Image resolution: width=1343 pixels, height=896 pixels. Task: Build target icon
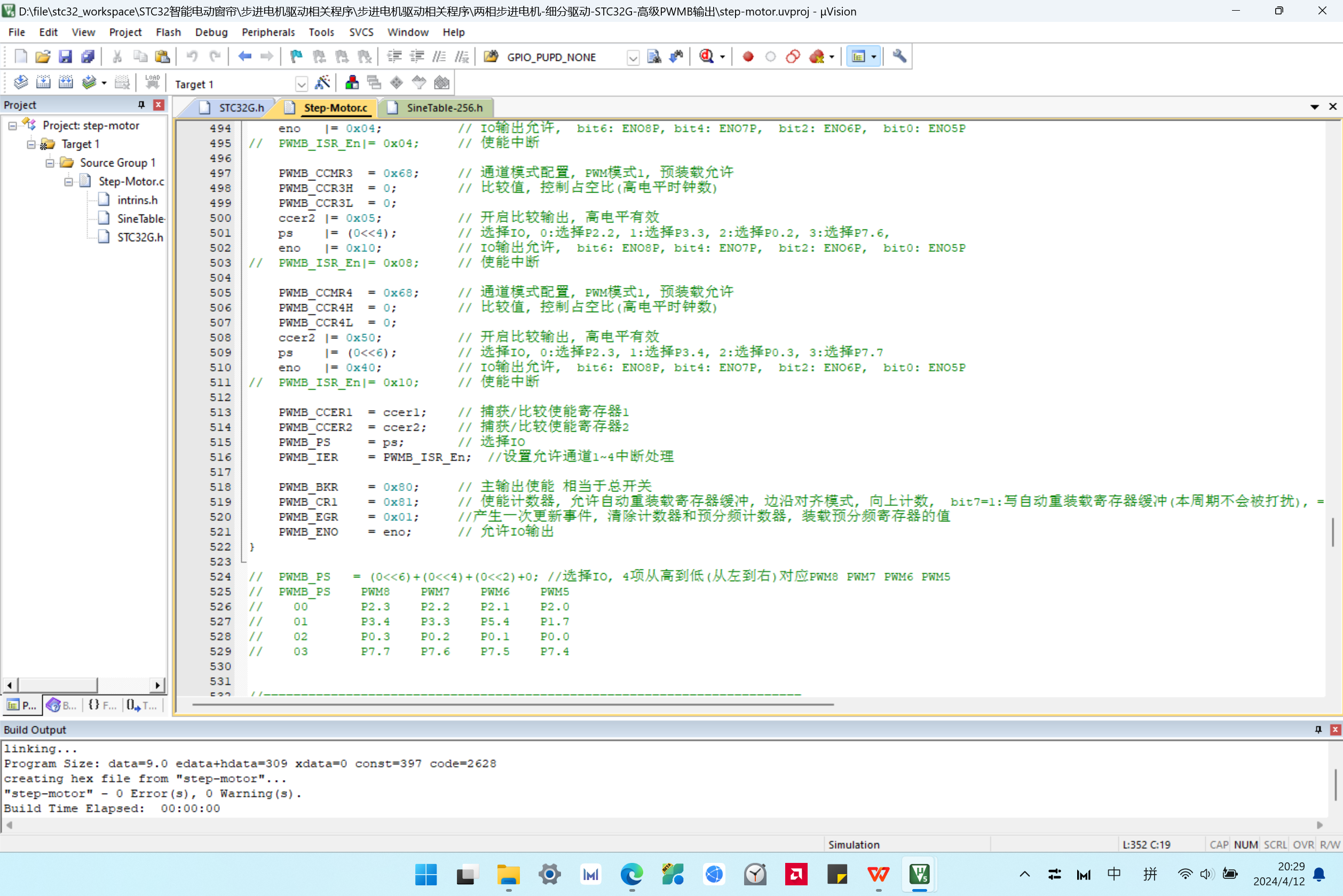pyautogui.click(x=43, y=83)
